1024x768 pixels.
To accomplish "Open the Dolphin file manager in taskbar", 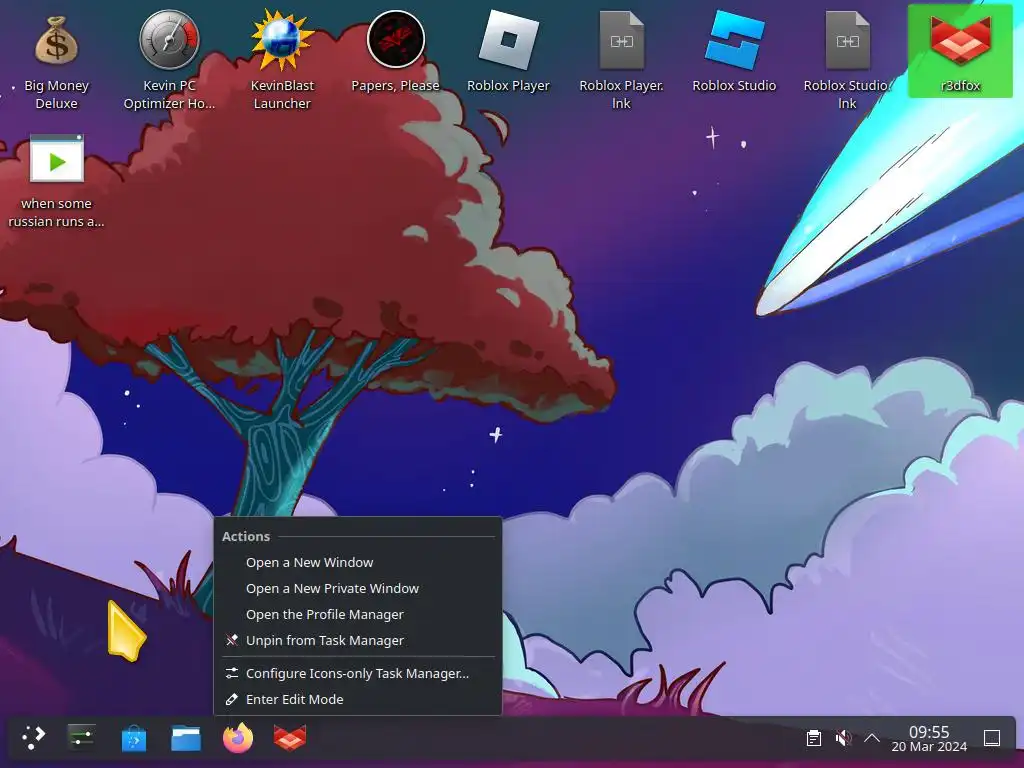I will pyautogui.click(x=186, y=739).
